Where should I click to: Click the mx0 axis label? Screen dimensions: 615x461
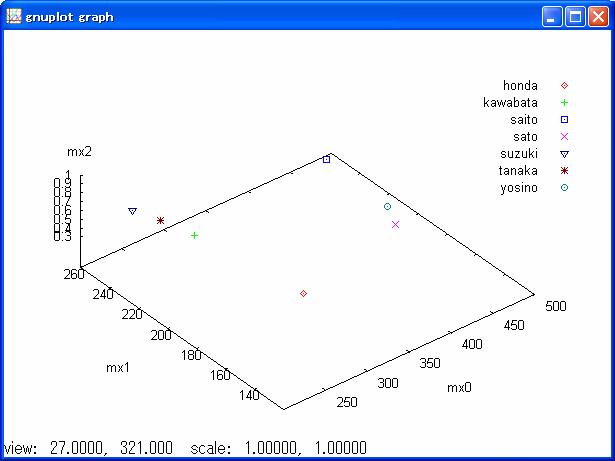[459, 387]
